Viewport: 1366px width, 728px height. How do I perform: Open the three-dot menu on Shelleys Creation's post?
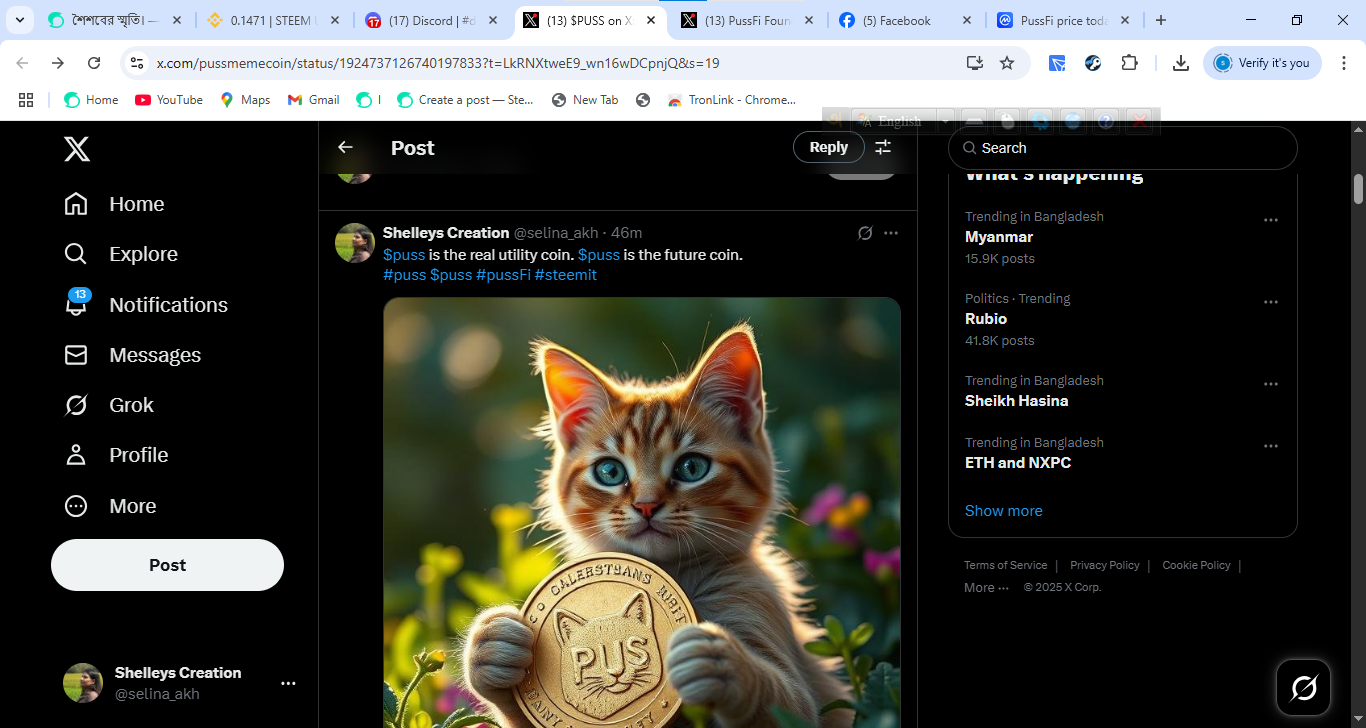coord(891,233)
